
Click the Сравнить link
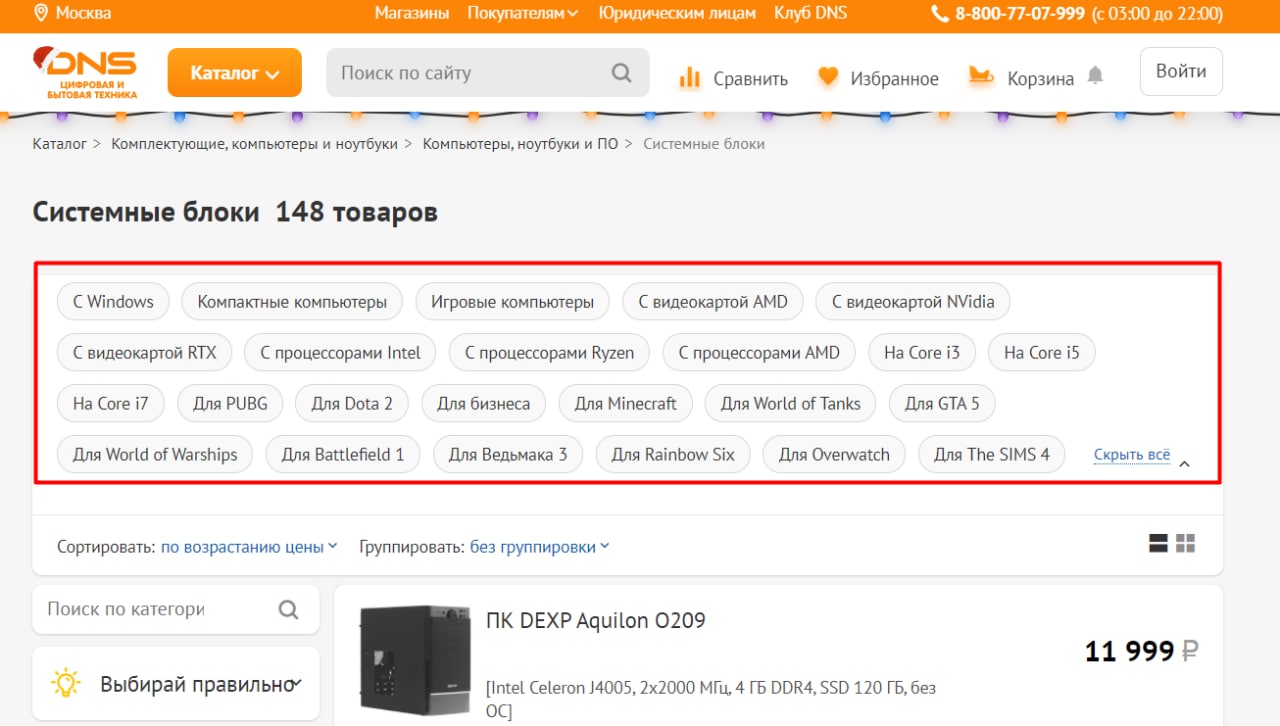point(750,79)
